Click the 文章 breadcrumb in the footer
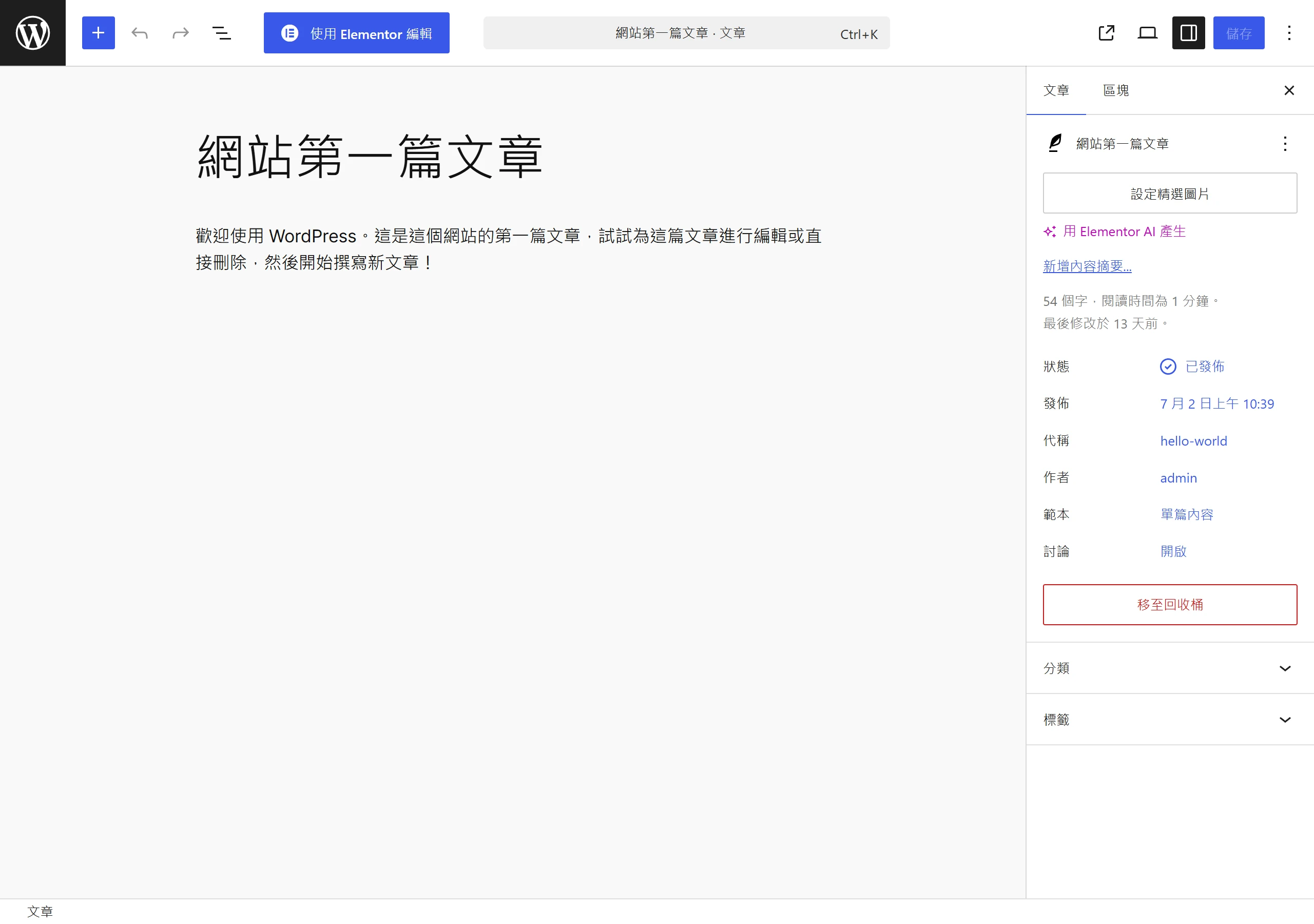The width and height of the screenshot is (1314, 924). click(40, 911)
